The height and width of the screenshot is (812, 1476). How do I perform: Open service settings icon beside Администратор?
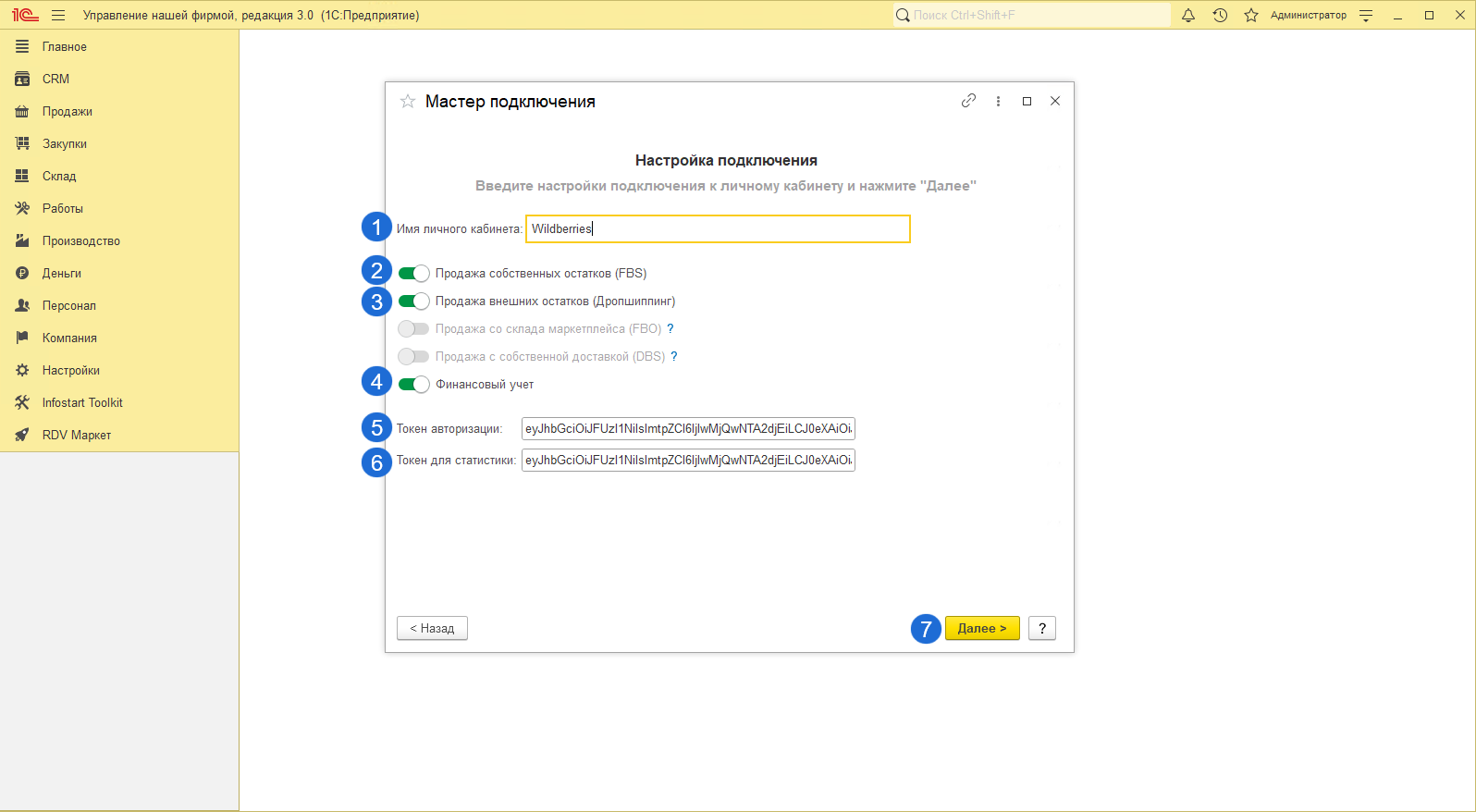tap(1366, 16)
